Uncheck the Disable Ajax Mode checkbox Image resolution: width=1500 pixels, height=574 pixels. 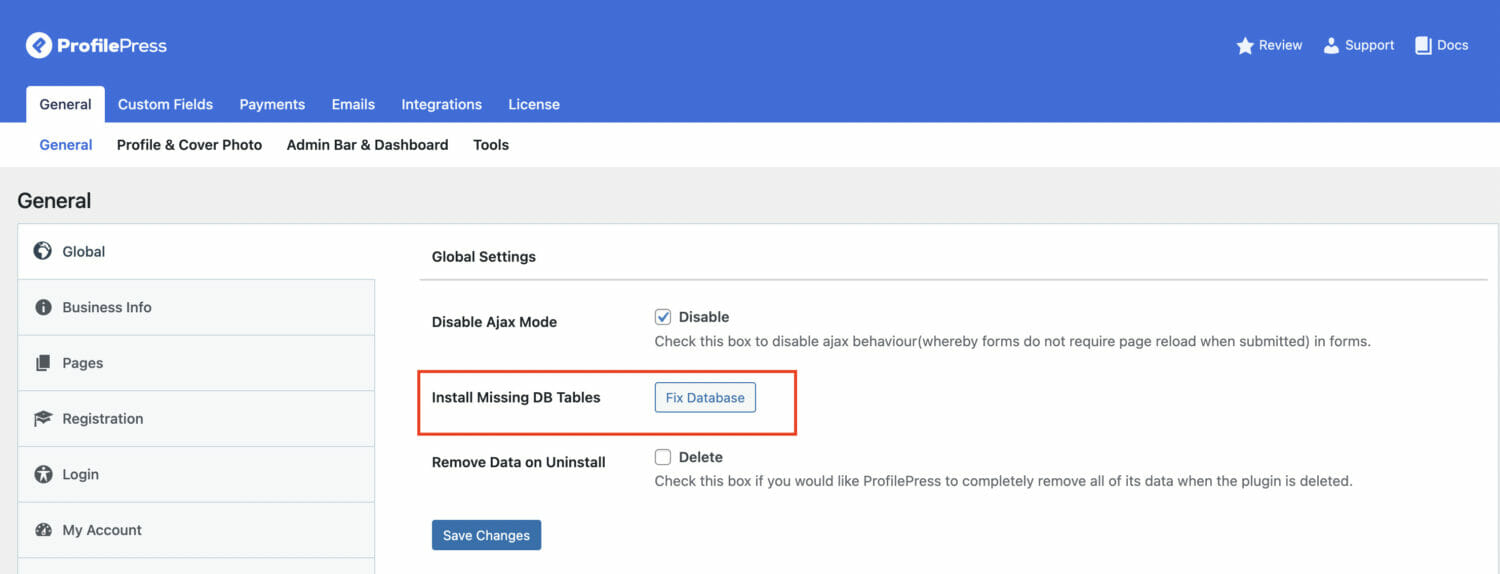(663, 317)
